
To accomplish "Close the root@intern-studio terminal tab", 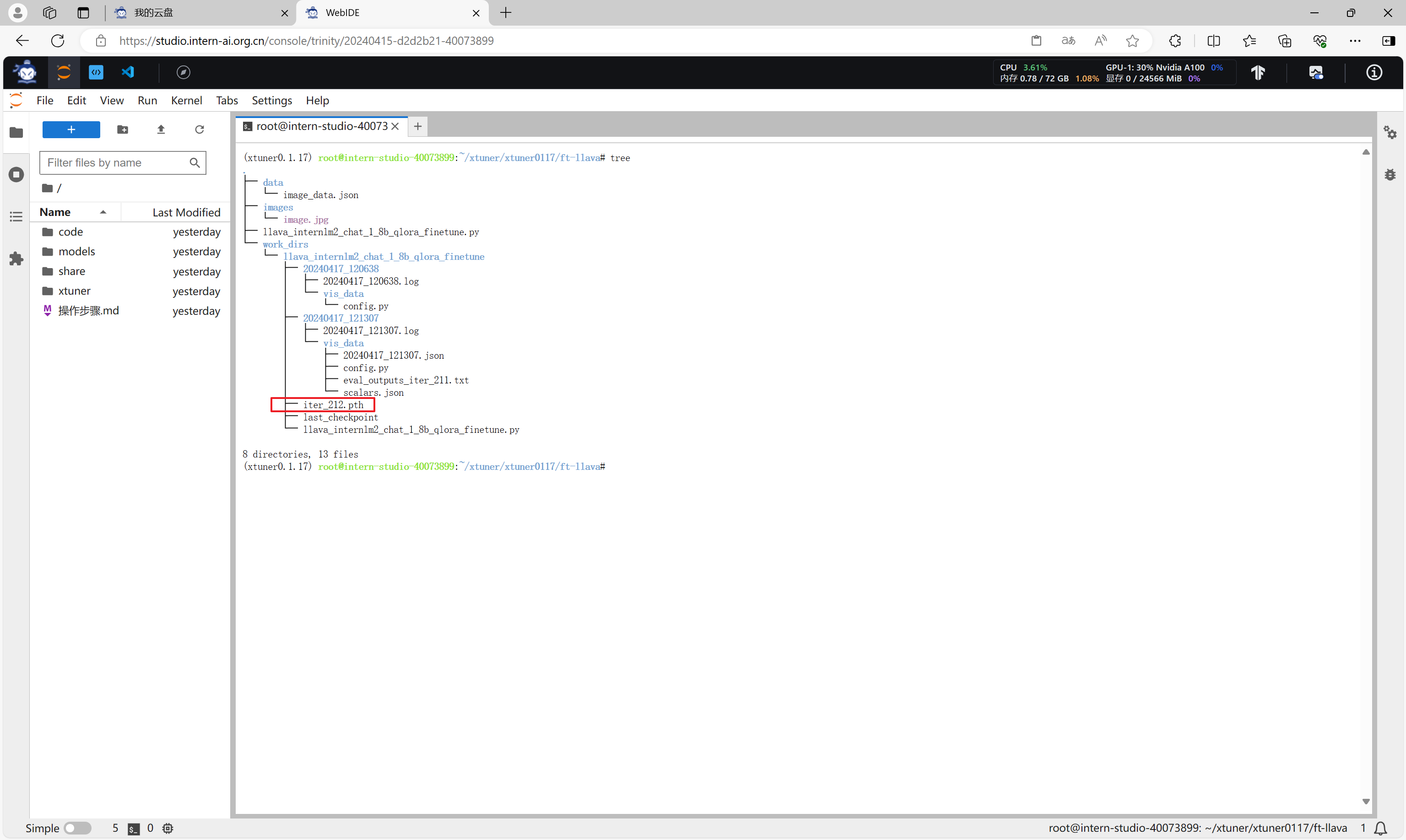I will (x=395, y=126).
